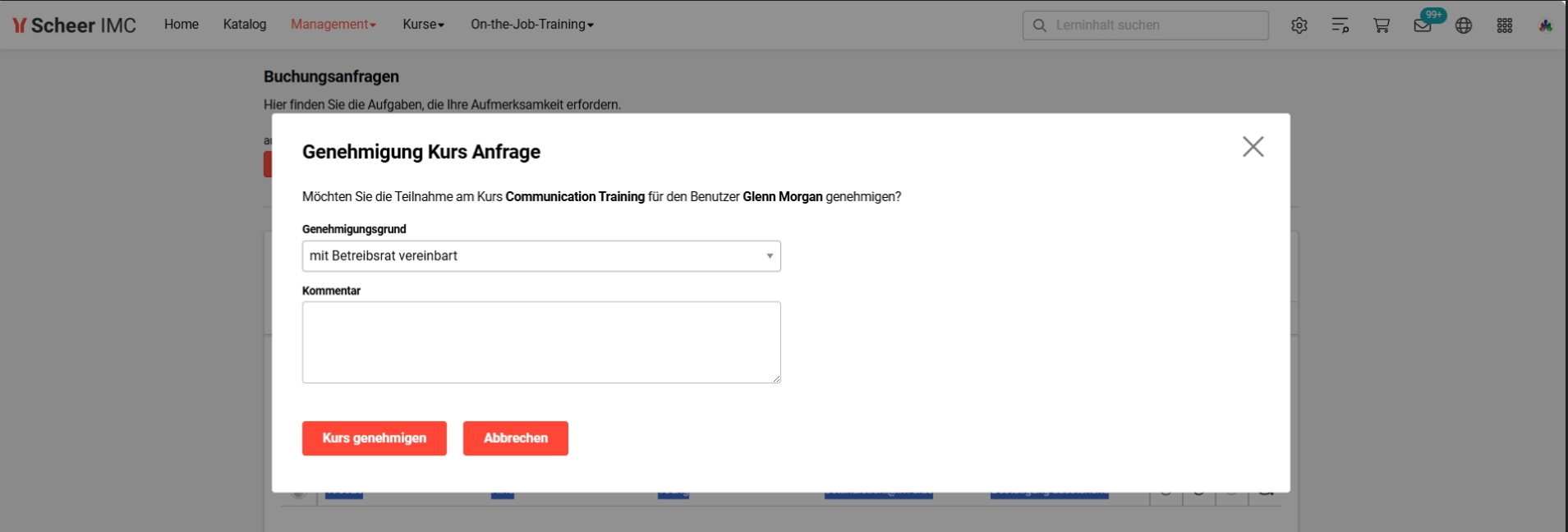The width and height of the screenshot is (1568, 532).
Task: Click into the Kommentar text area
Action: click(x=541, y=342)
